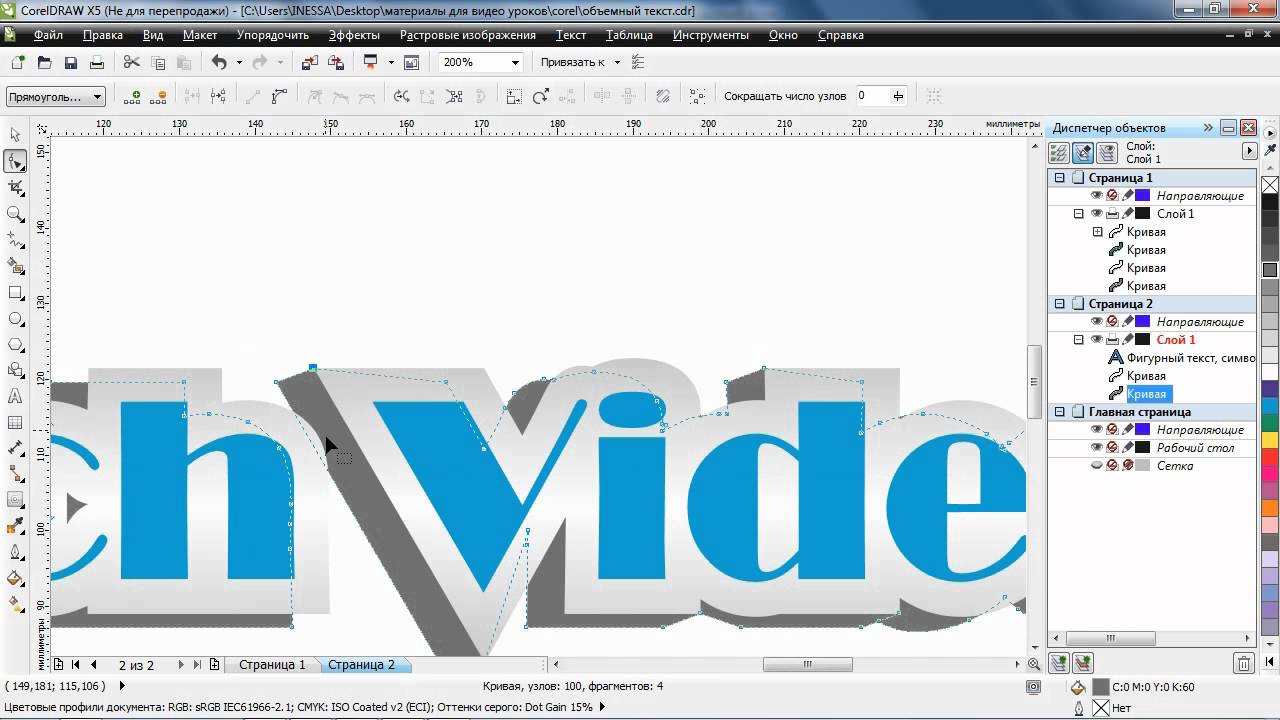The width and height of the screenshot is (1280, 720).
Task: Save the document
Action: coord(71,62)
